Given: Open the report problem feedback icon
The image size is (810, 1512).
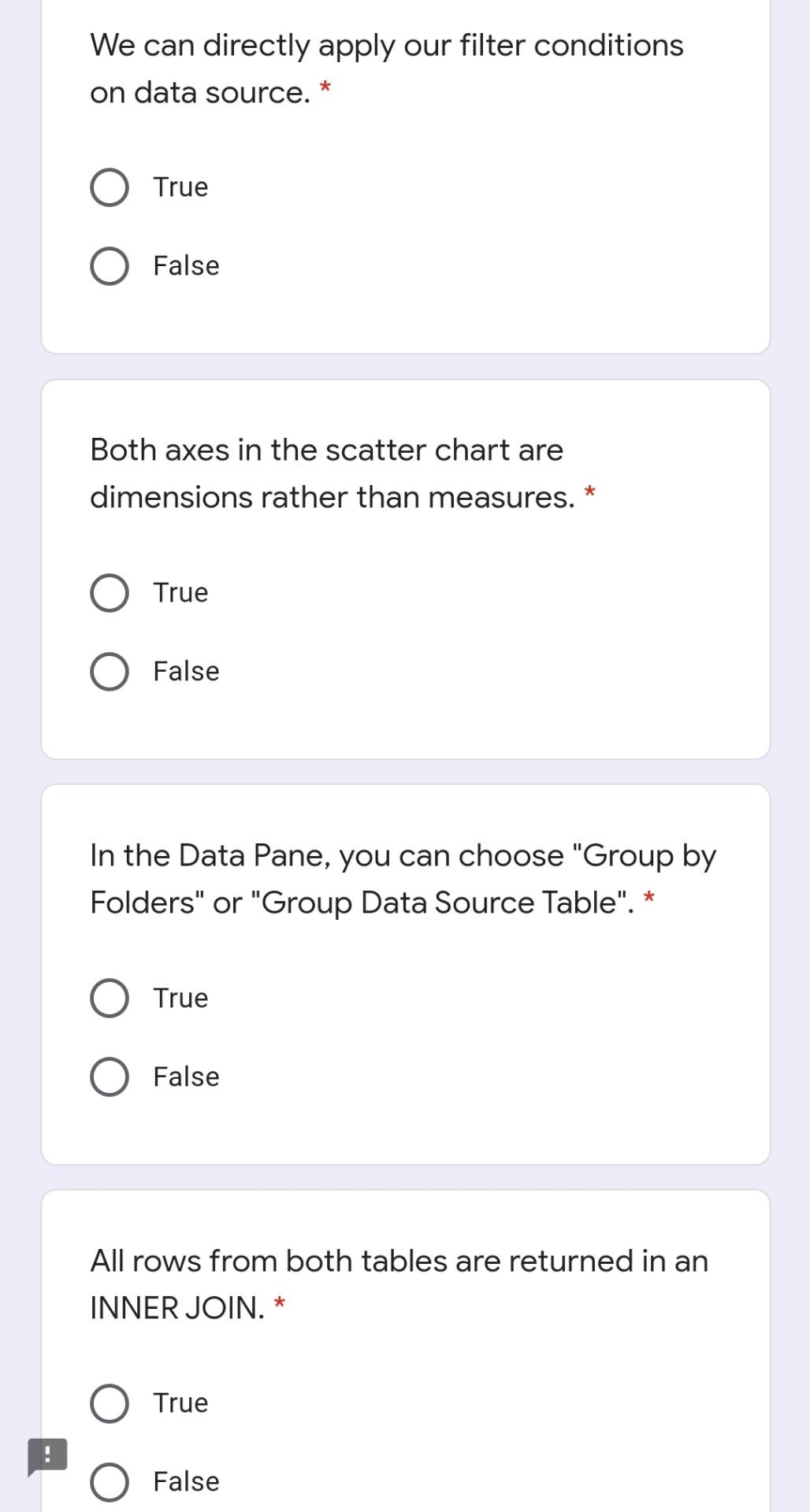Looking at the screenshot, I should click(x=47, y=1456).
